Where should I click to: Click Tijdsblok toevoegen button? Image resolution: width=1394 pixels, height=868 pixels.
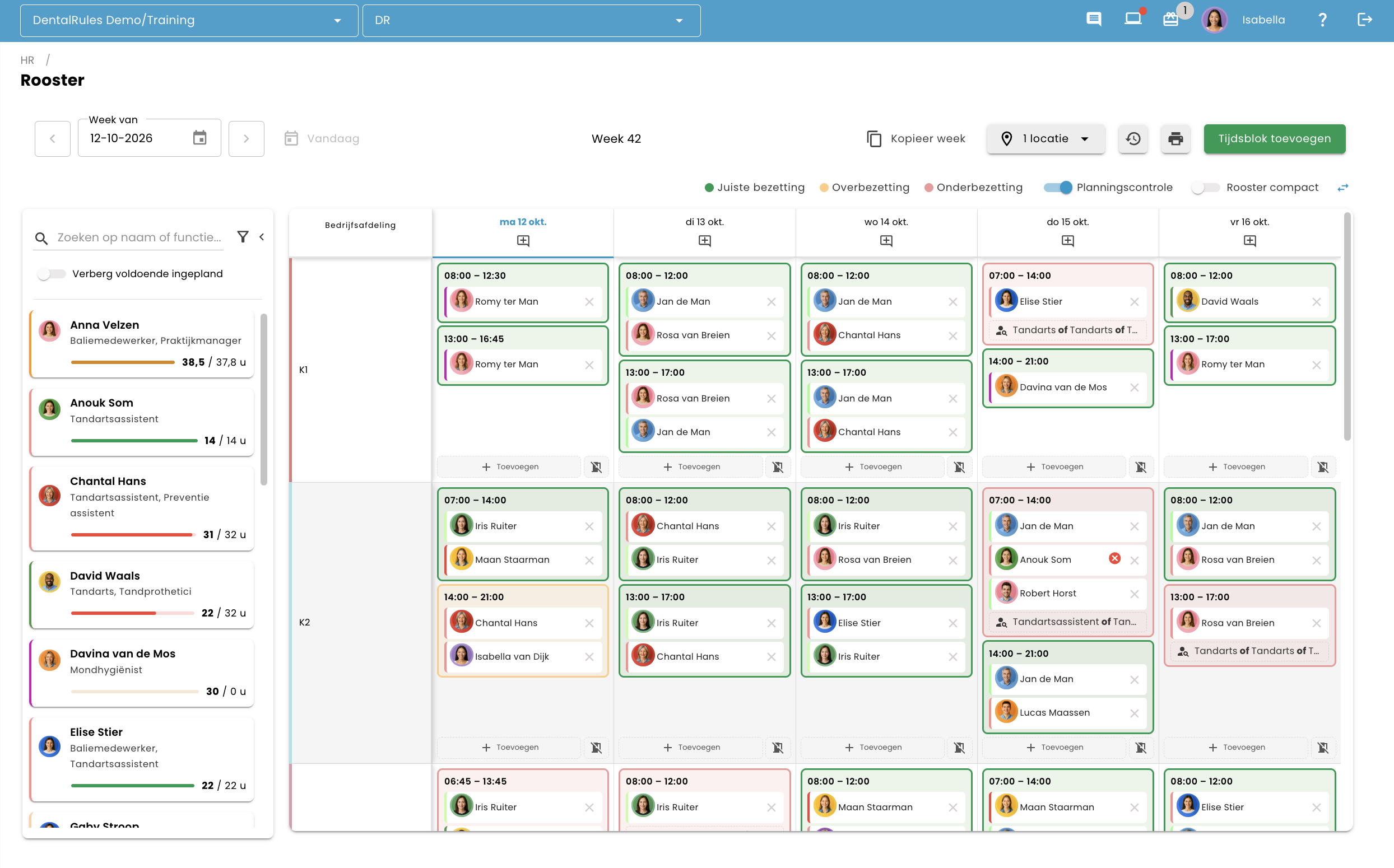point(1274,138)
